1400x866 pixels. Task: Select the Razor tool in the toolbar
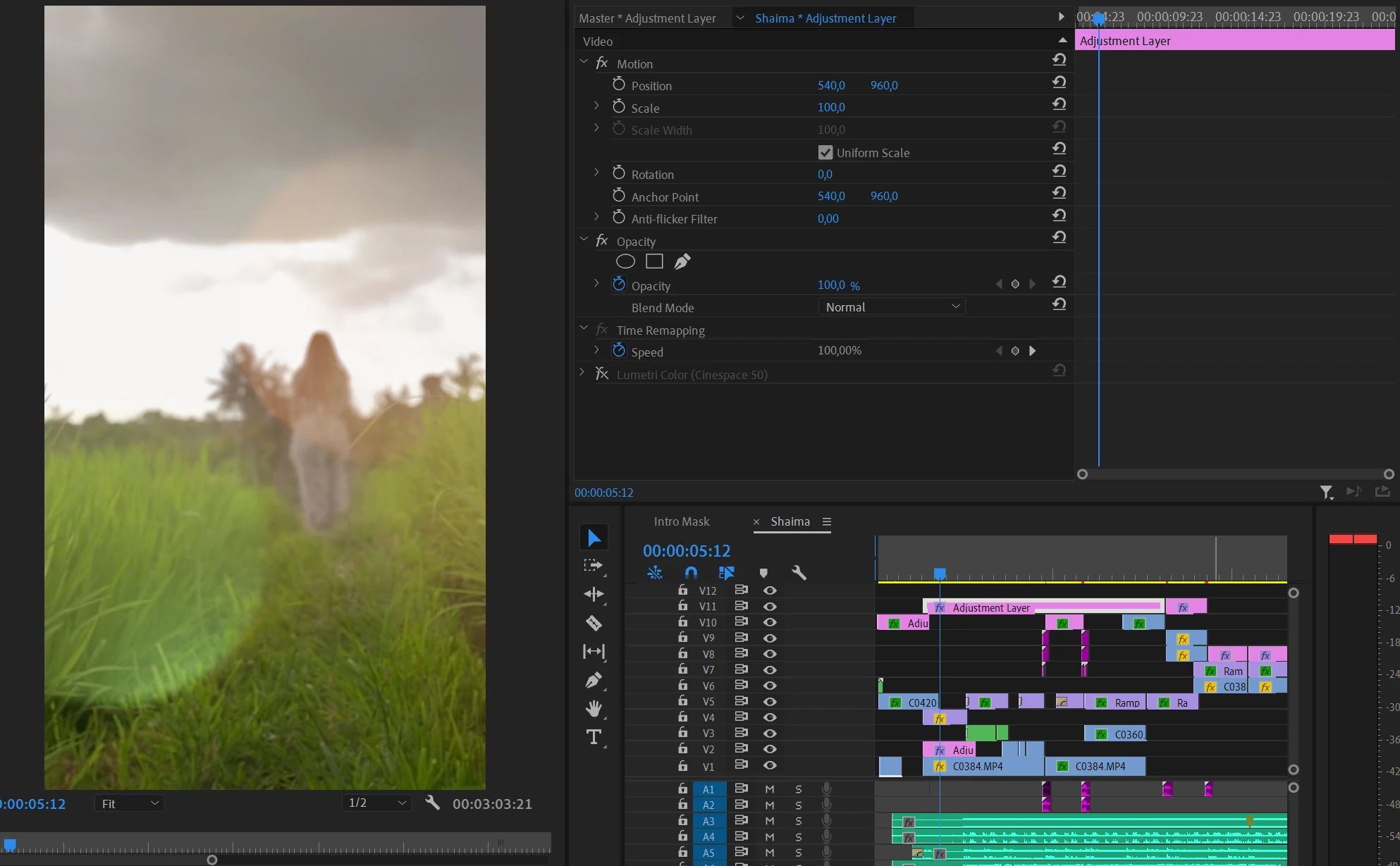coord(594,623)
